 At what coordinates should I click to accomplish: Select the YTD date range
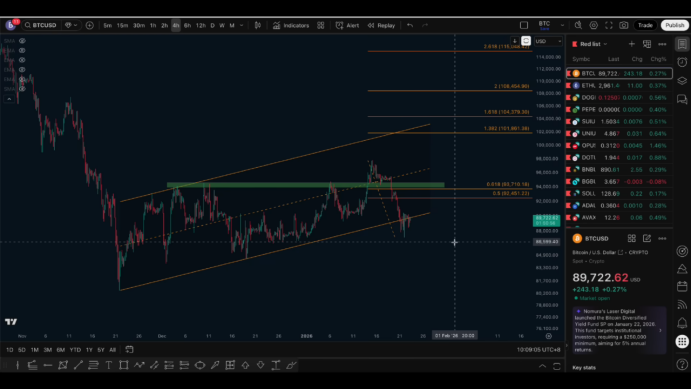click(75, 350)
